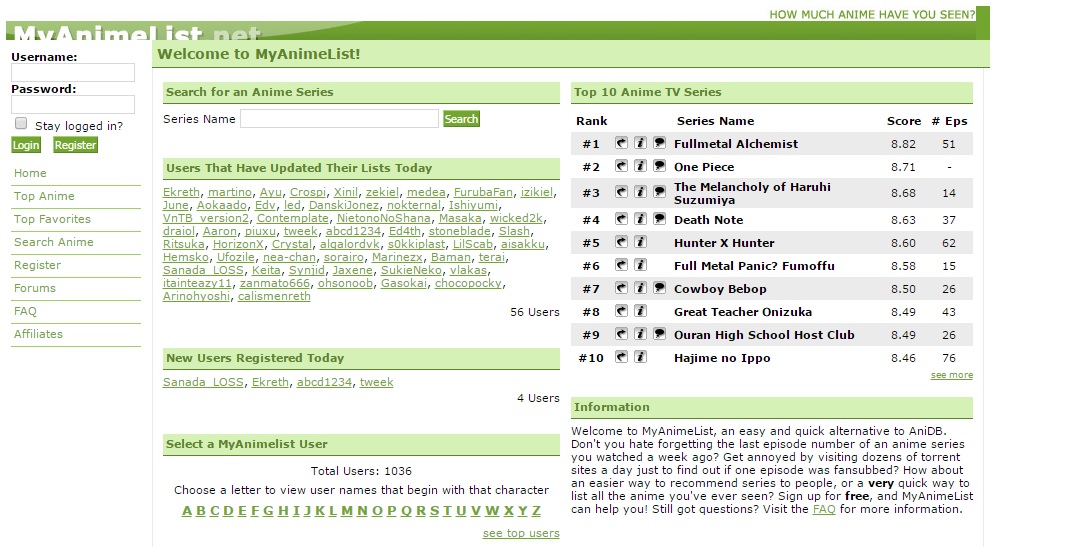
Task: Click the arrow icon beside Death Note
Action: point(621,219)
